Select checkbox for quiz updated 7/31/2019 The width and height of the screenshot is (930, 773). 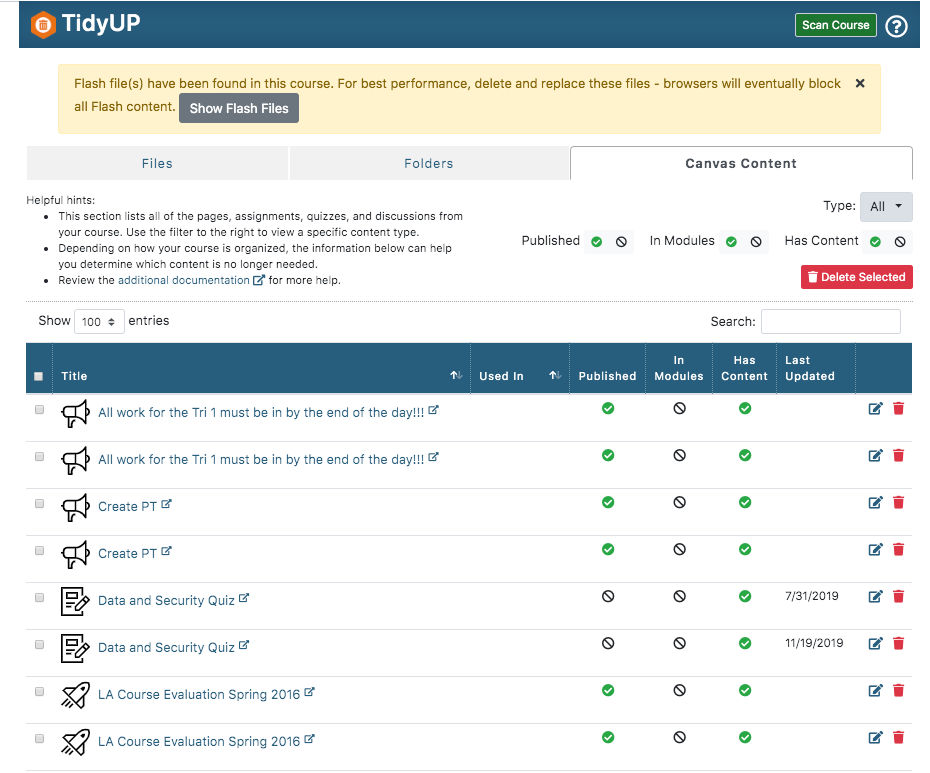(x=40, y=598)
